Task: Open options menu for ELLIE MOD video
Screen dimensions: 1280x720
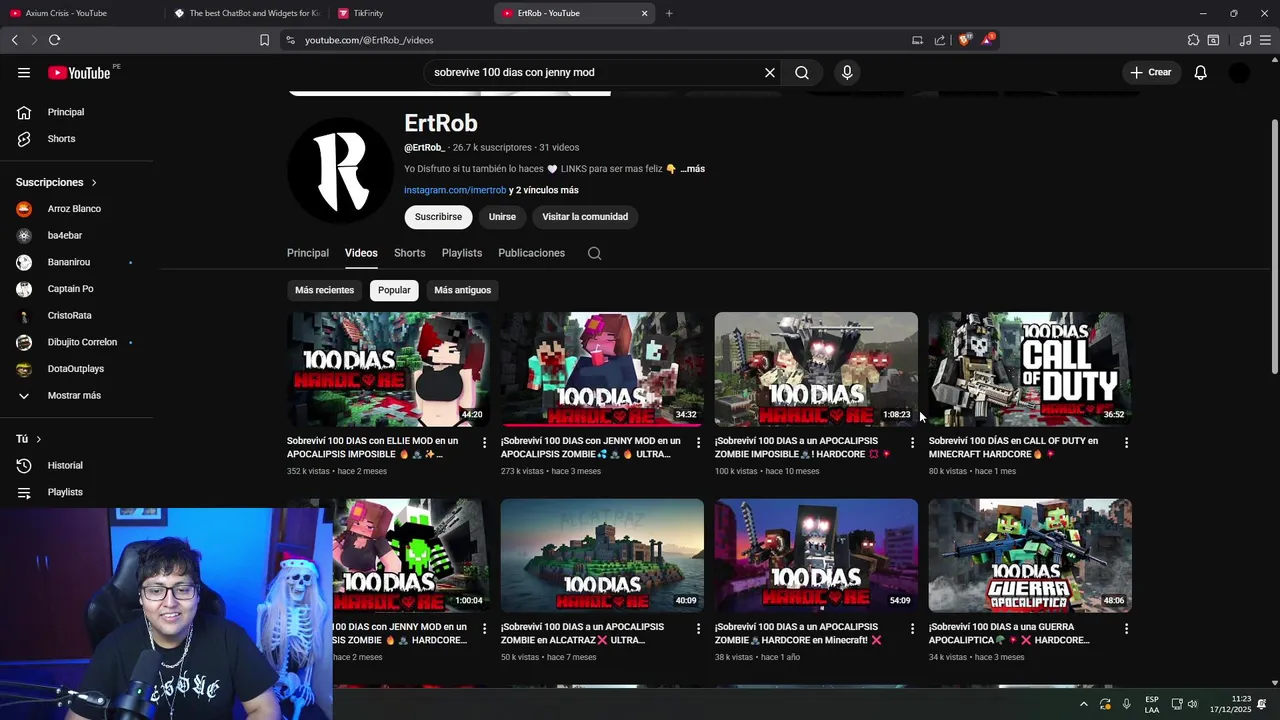Action: tap(484, 442)
